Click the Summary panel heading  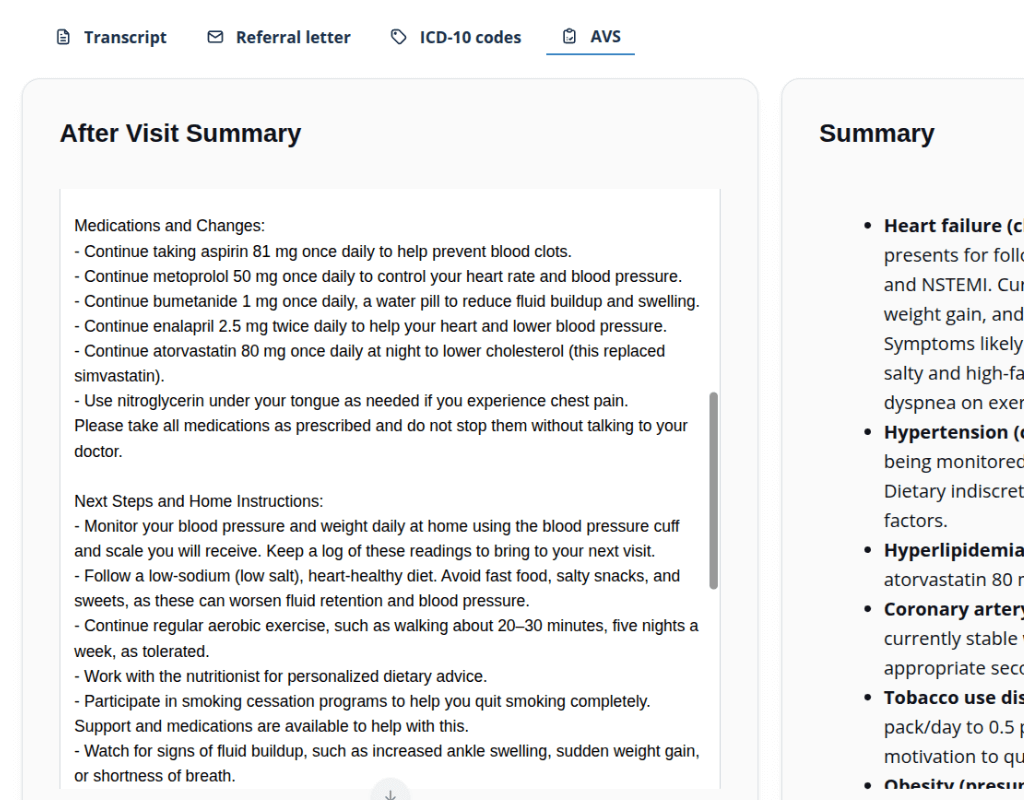click(x=876, y=134)
